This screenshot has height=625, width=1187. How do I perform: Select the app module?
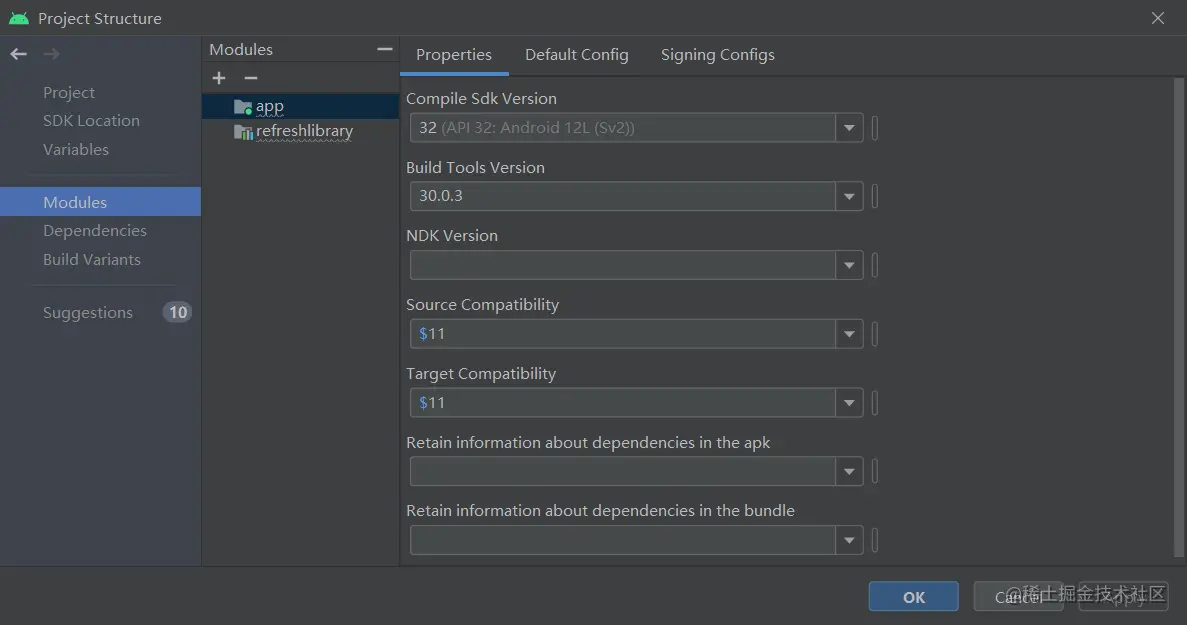click(270, 106)
